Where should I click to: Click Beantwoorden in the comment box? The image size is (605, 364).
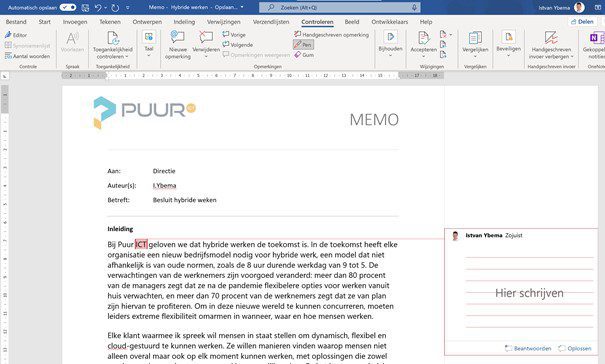(x=528, y=349)
